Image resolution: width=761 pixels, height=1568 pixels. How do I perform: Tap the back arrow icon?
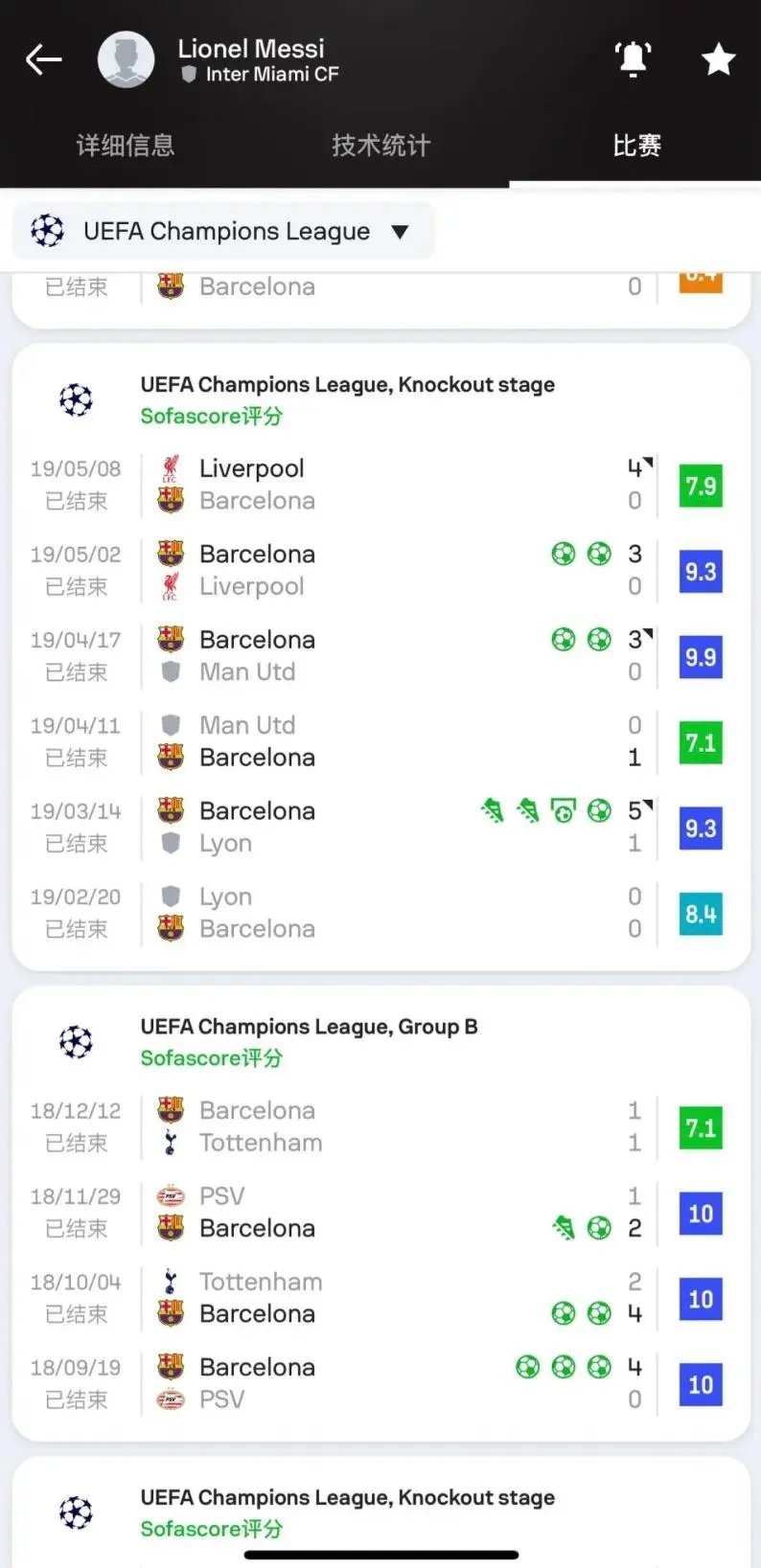[x=44, y=59]
